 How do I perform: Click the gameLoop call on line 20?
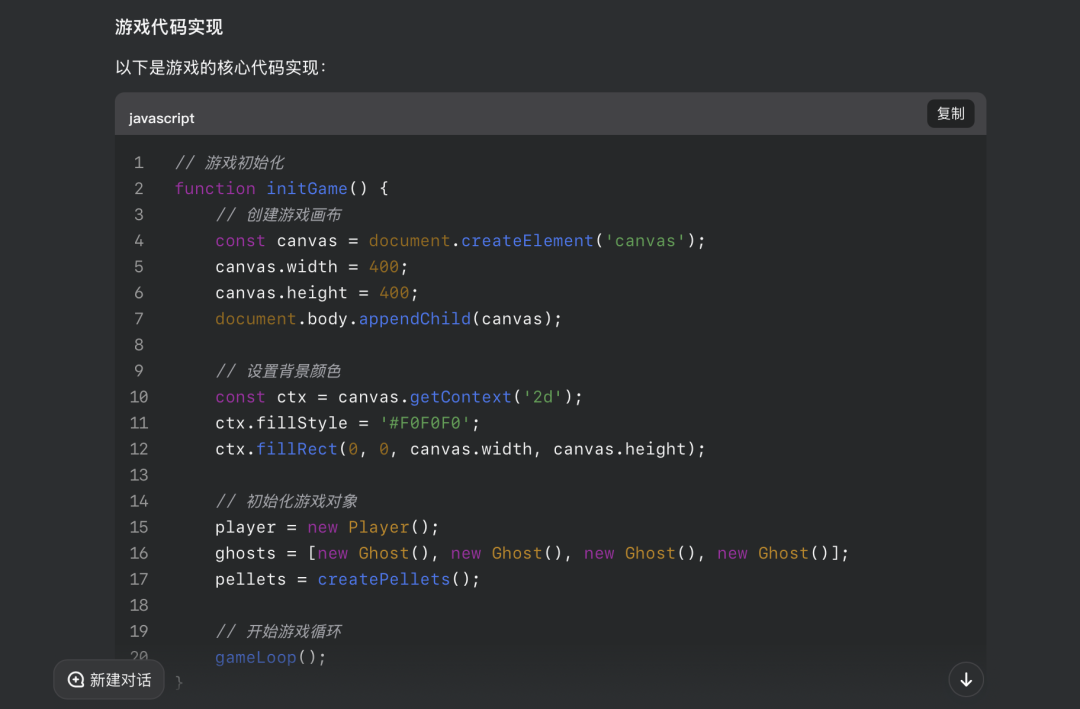coord(252,657)
